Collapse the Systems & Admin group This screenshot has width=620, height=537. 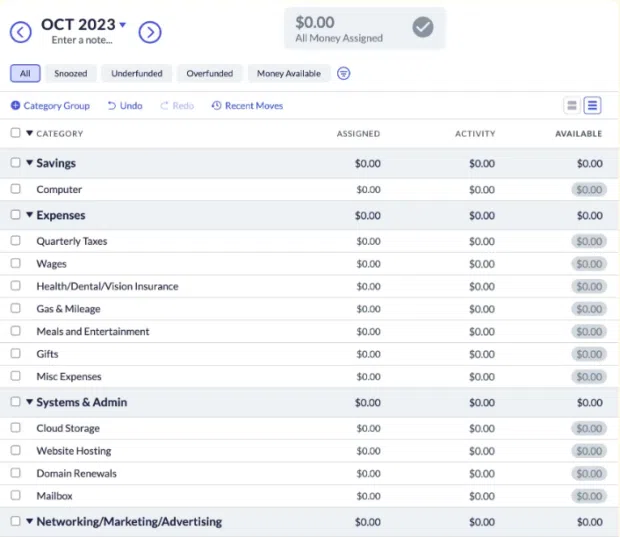30,402
